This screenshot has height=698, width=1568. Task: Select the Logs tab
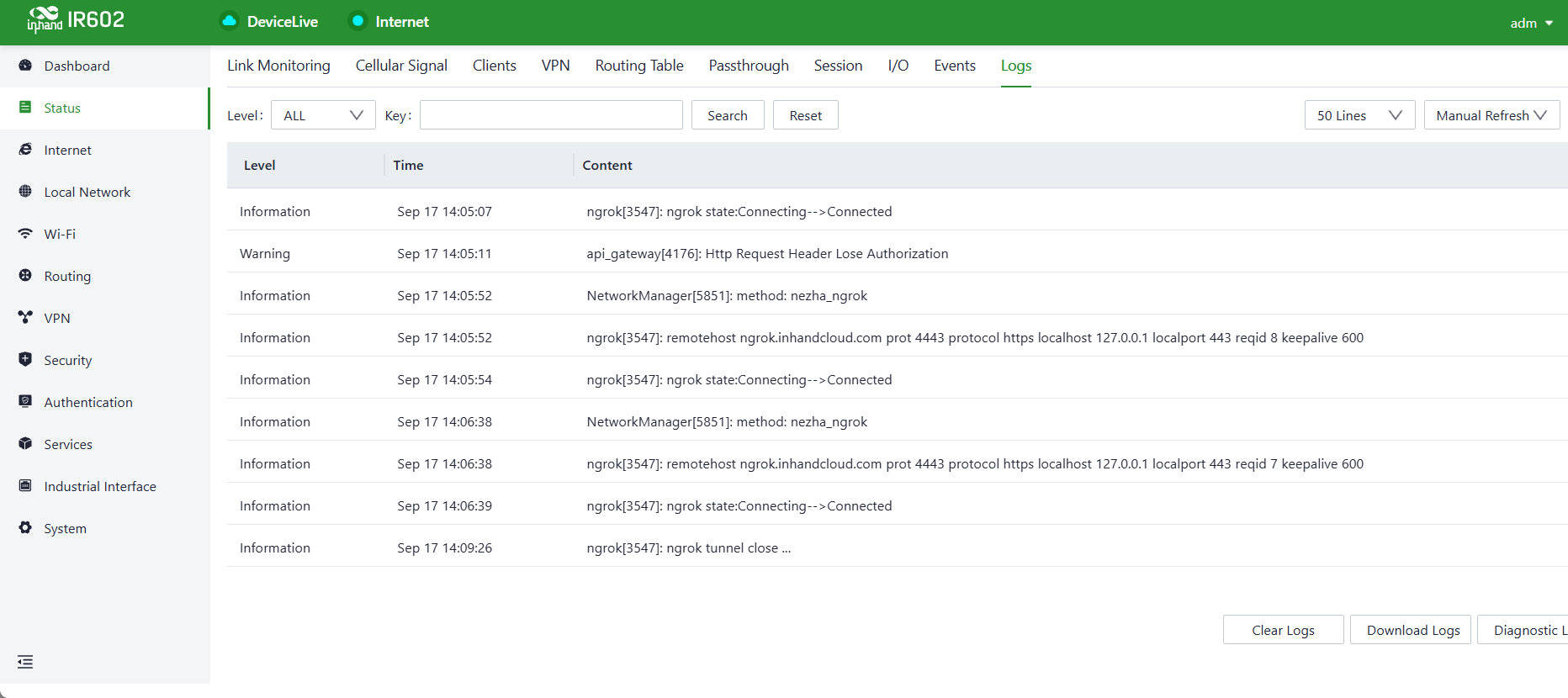tap(1016, 66)
